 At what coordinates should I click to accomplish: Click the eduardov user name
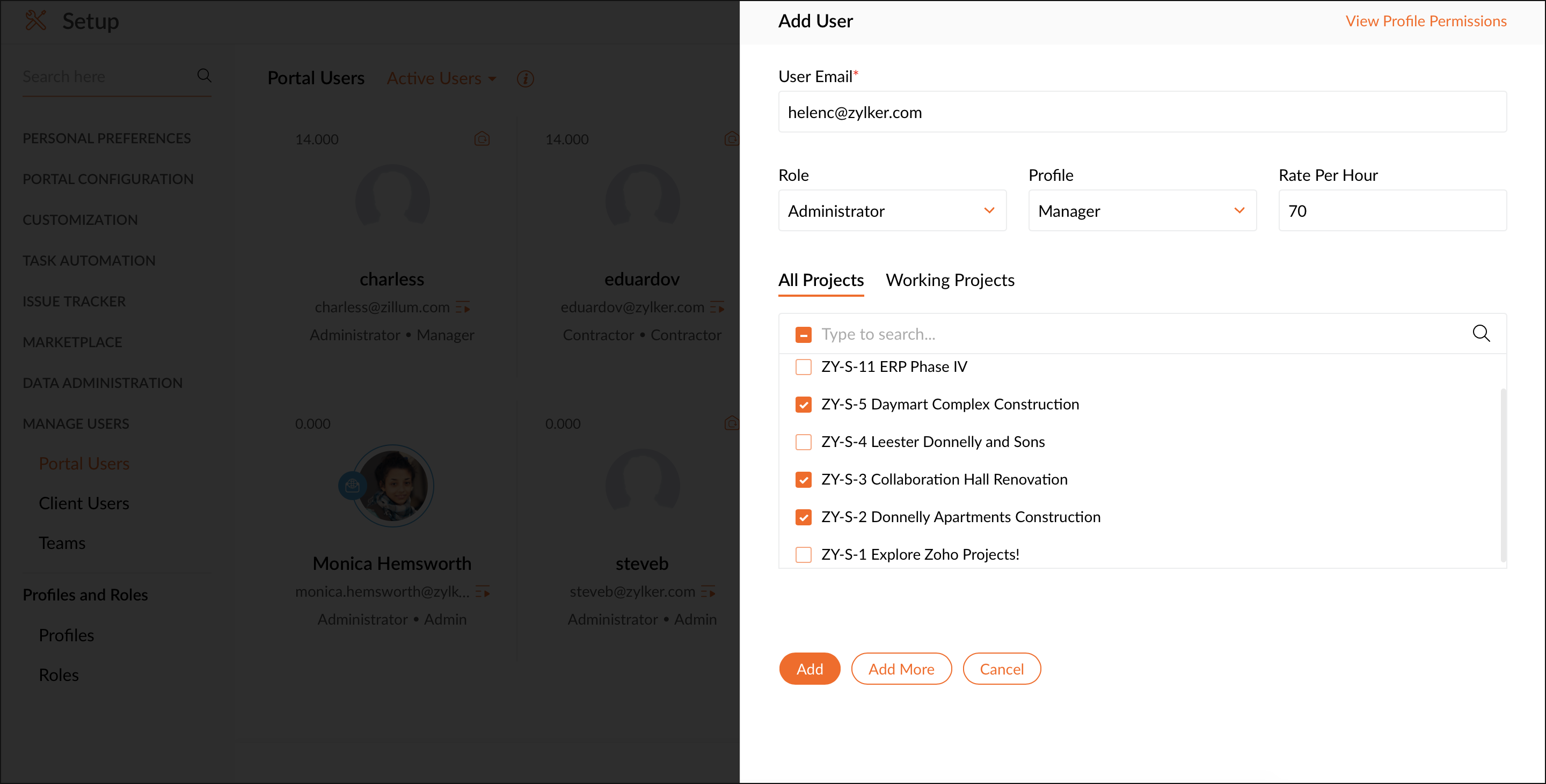pos(642,280)
